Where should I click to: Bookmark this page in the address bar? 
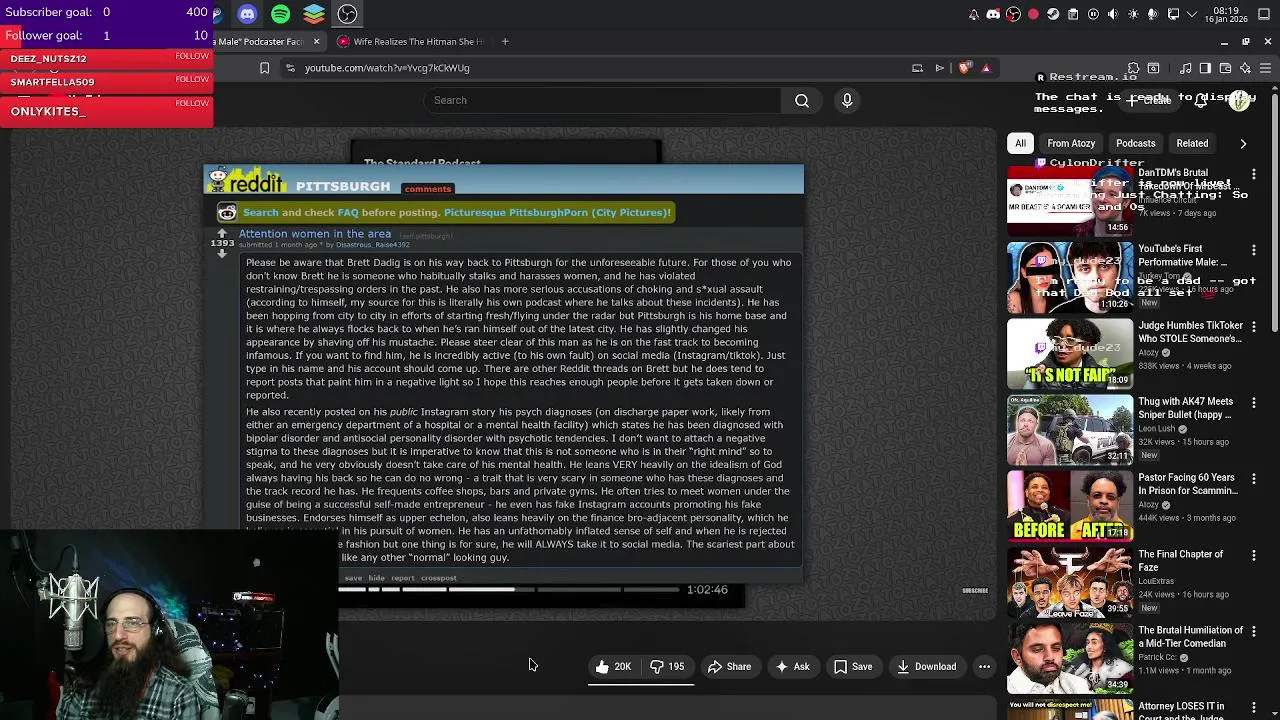click(x=264, y=68)
